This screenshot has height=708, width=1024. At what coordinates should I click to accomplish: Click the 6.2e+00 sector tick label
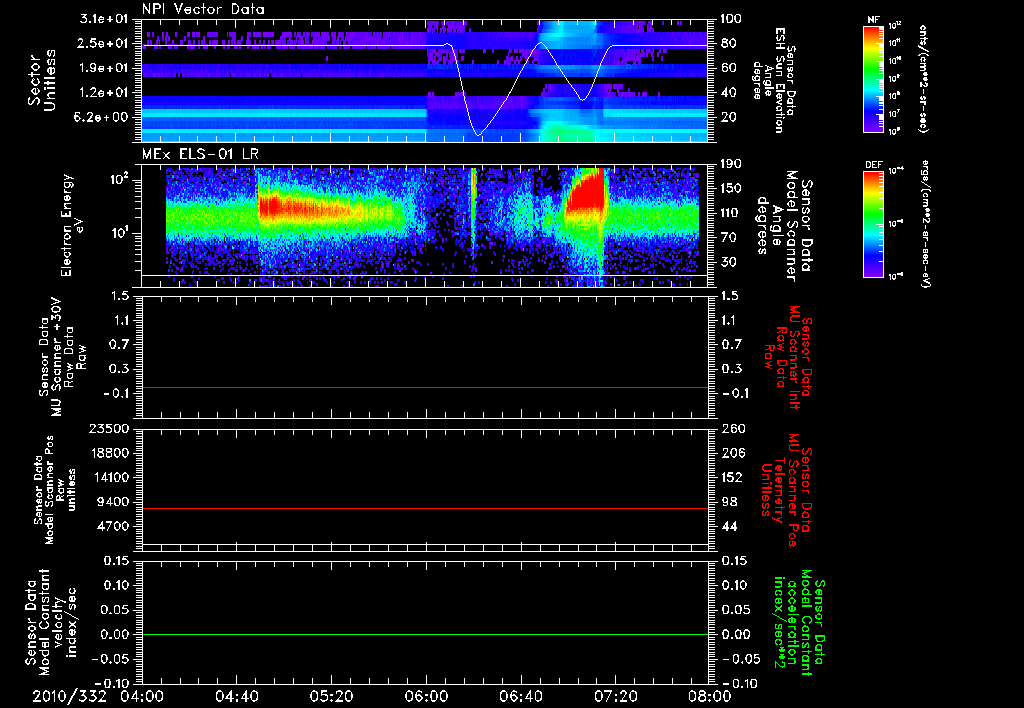[x=103, y=117]
